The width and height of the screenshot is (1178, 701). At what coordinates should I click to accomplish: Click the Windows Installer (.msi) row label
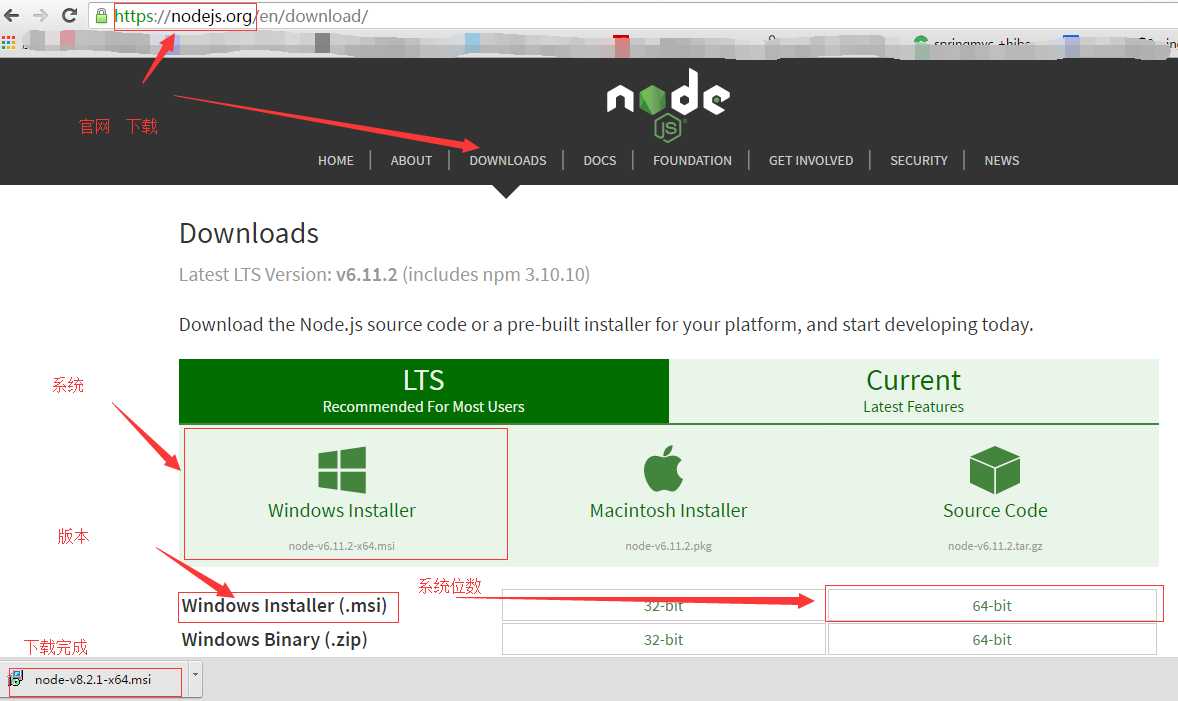(x=285, y=606)
